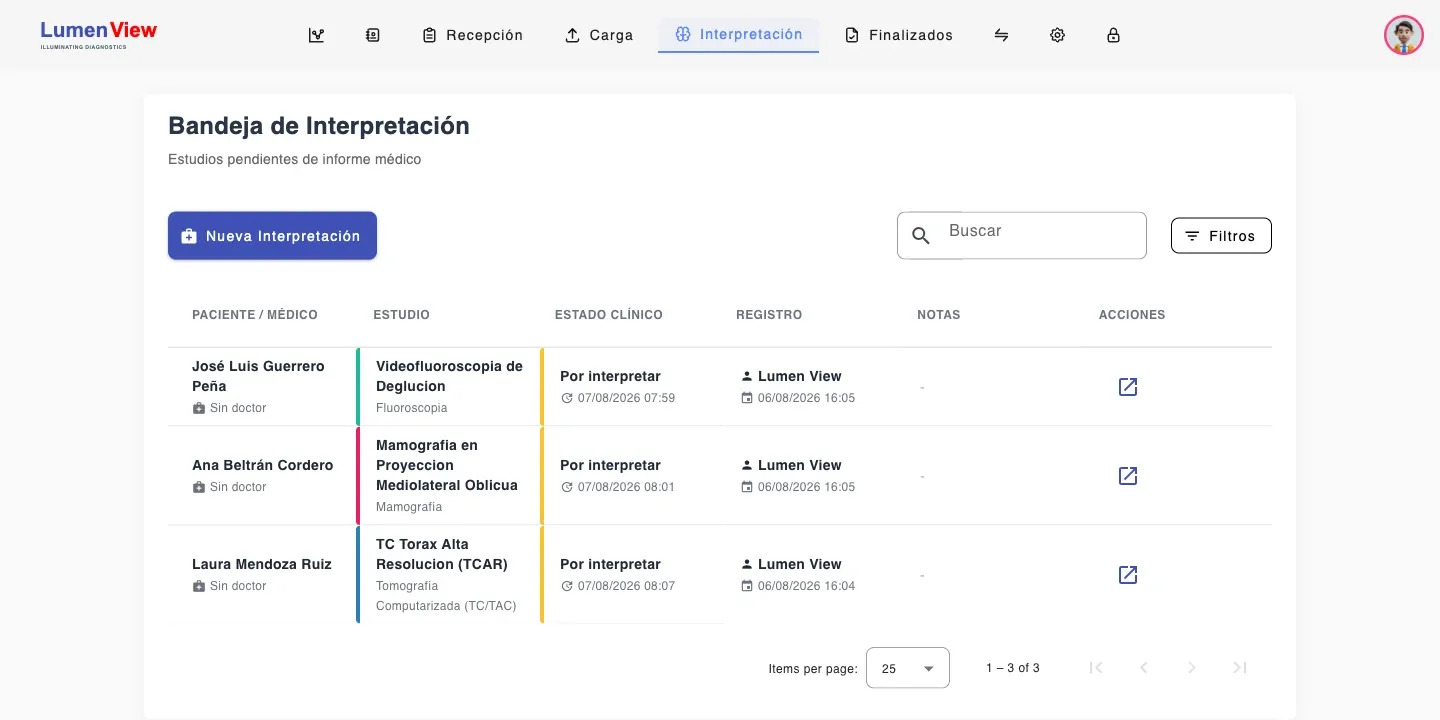Click Tomografía Computarizada (TC/TAC) modality label
The height and width of the screenshot is (720, 1440).
pos(446,596)
